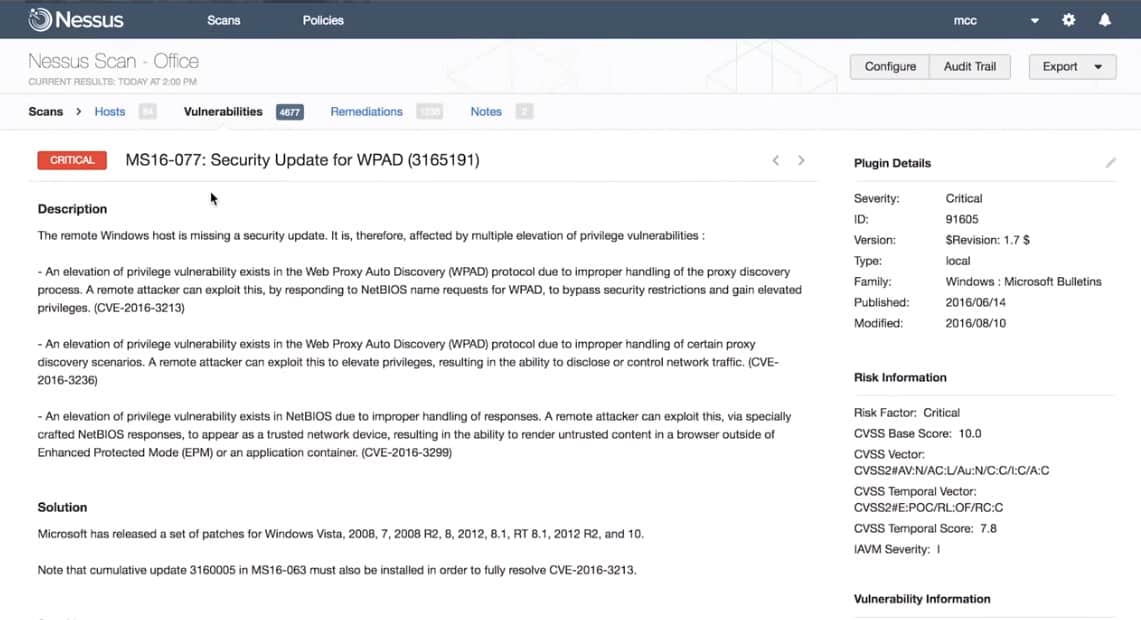
Task: Expand the mcc user dropdown arrow
Action: [1035, 20]
